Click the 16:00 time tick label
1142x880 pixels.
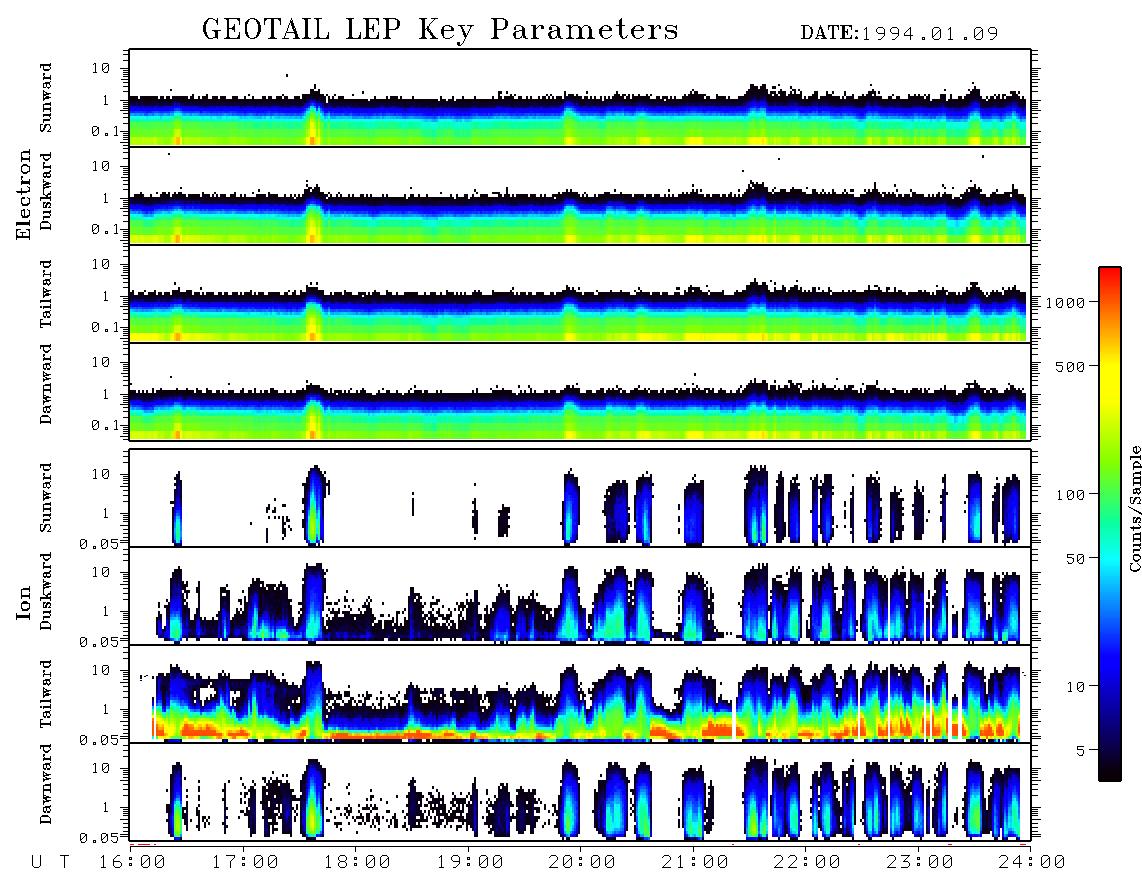(x=132, y=862)
